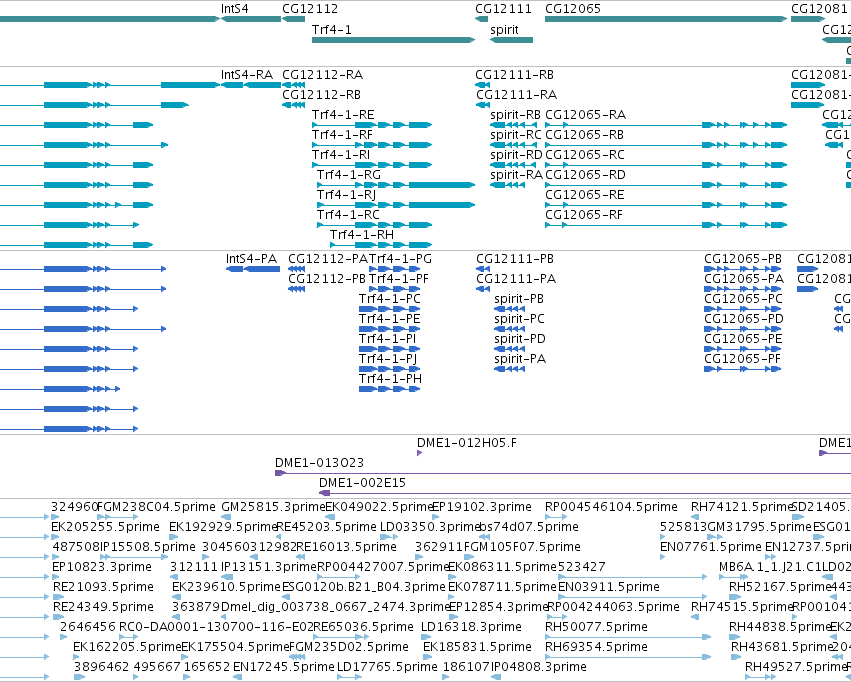The height and width of the screenshot is (682, 851).
Task: Click protein CG12111-PA
Action: 483,289
